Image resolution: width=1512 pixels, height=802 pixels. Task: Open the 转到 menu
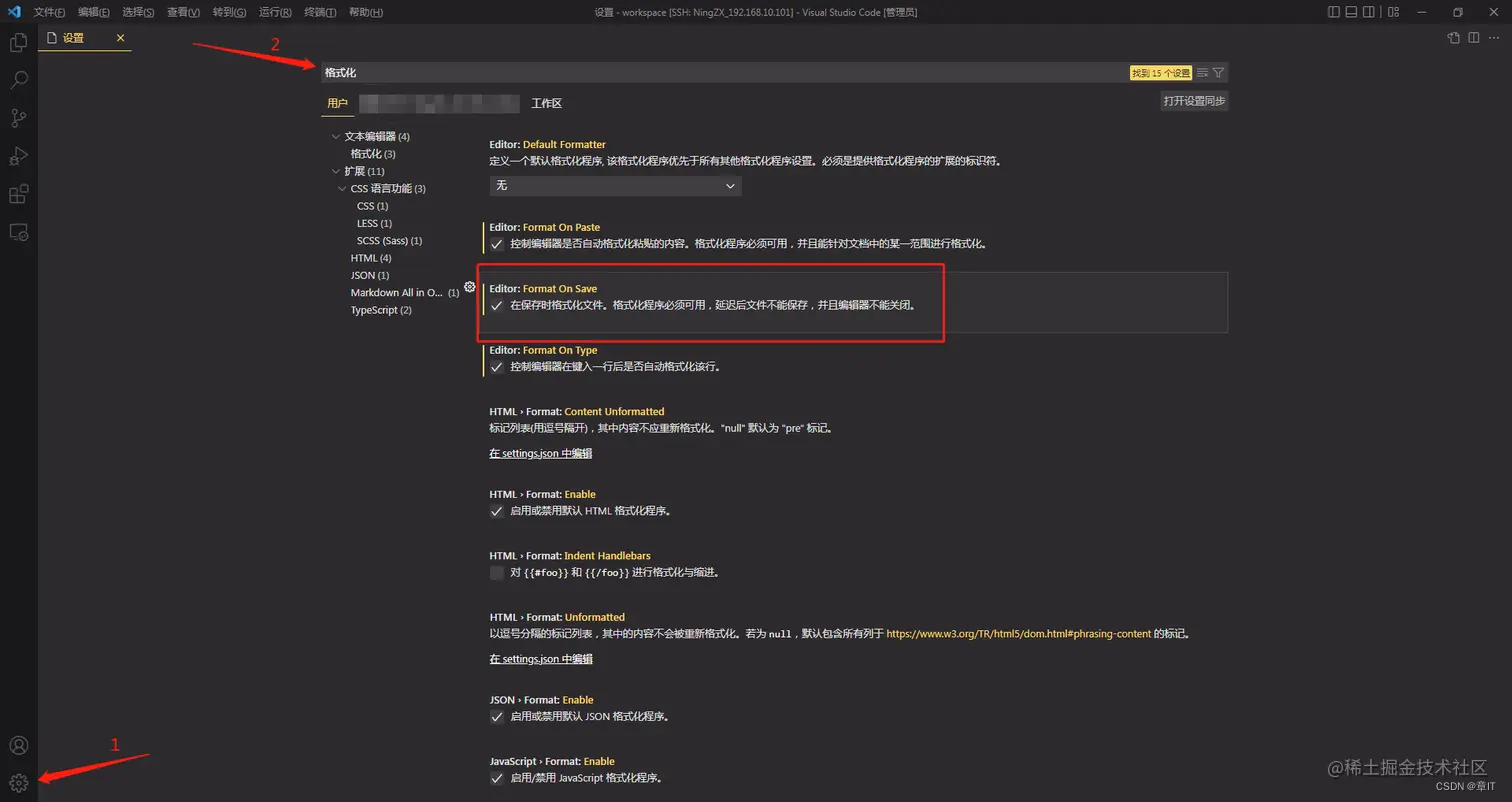click(229, 12)
